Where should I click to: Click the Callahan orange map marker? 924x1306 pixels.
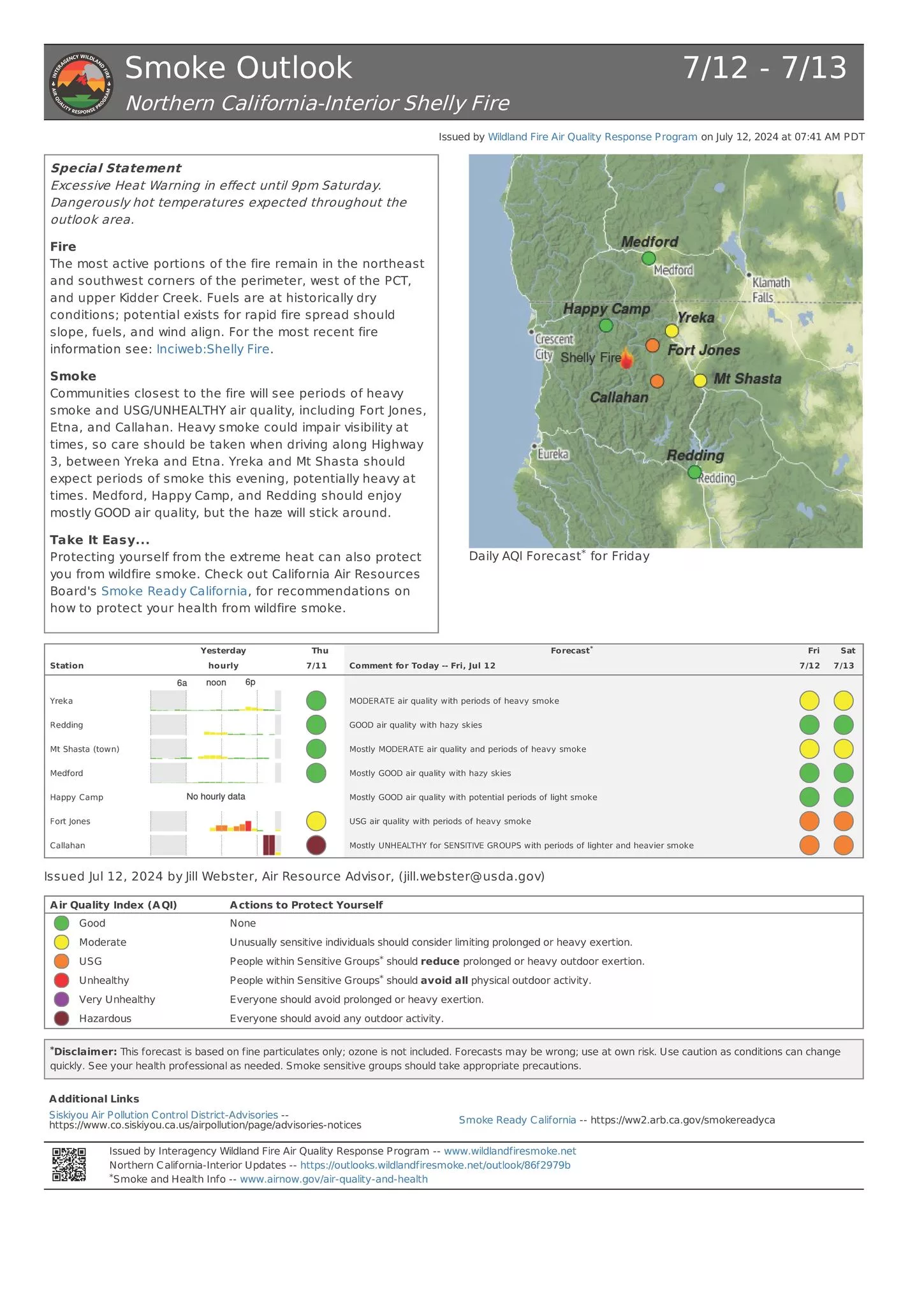pos(657,381)
